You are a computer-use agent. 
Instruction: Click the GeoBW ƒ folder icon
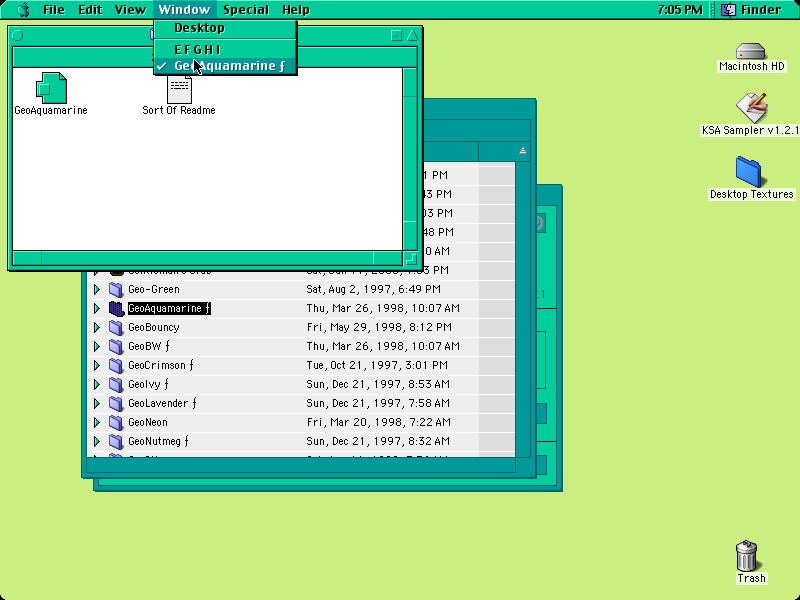click(x=116, y=346)
